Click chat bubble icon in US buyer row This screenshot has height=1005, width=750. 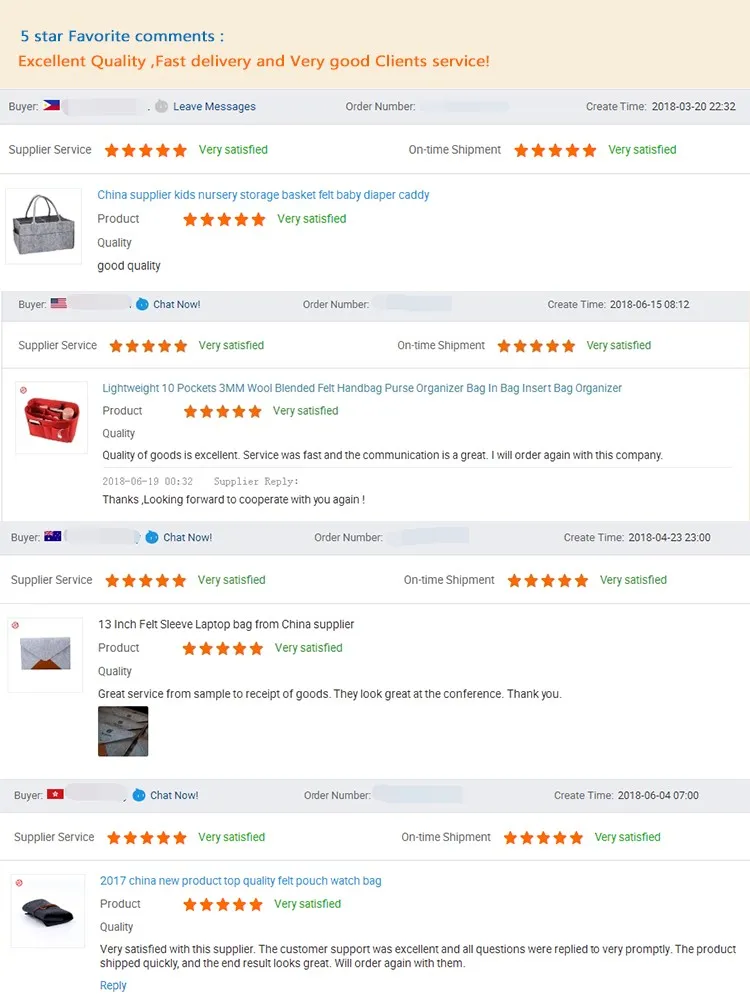coord(142,304)
